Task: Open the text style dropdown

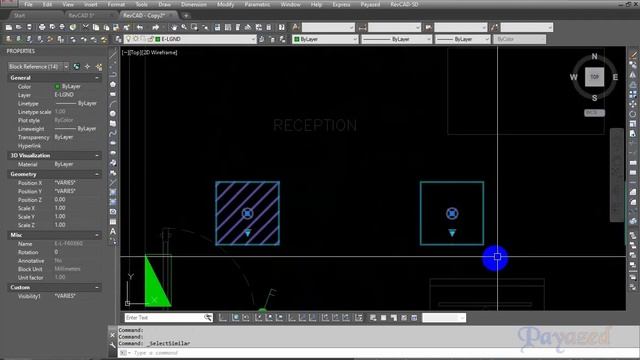Action: pyautogui.click(x=351, y=27)
